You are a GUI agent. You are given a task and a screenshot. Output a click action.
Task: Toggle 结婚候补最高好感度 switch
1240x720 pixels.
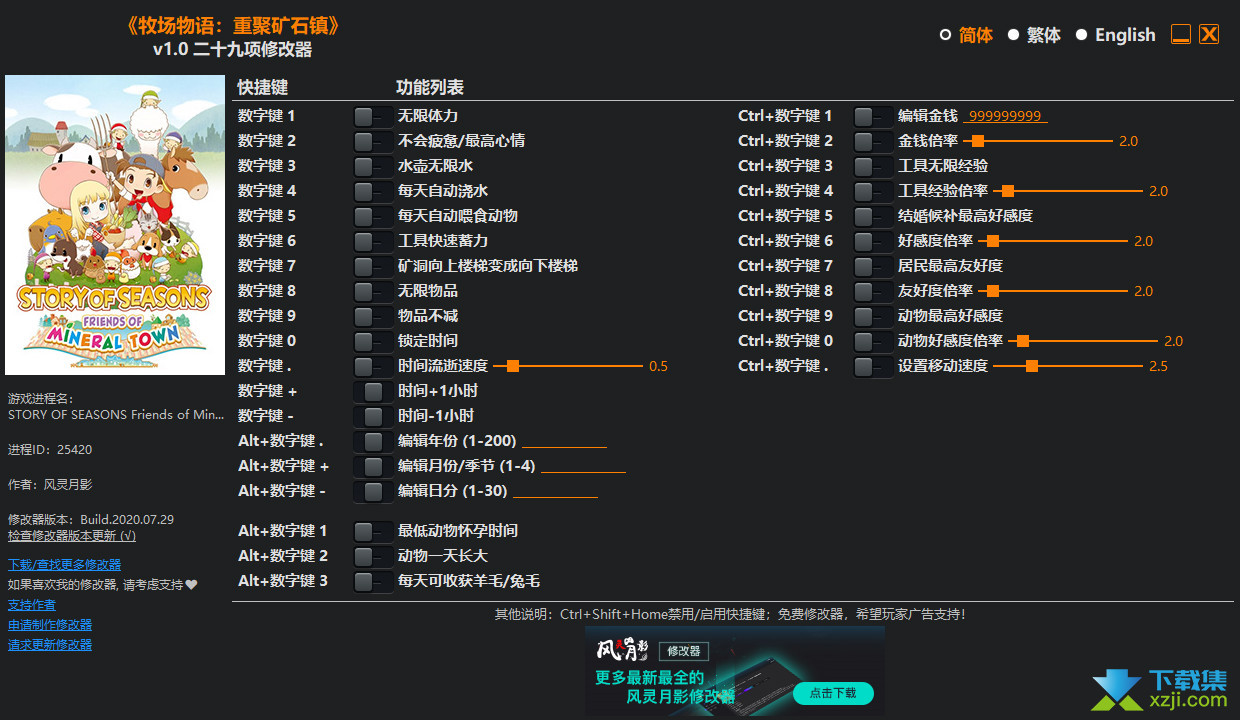873,216
